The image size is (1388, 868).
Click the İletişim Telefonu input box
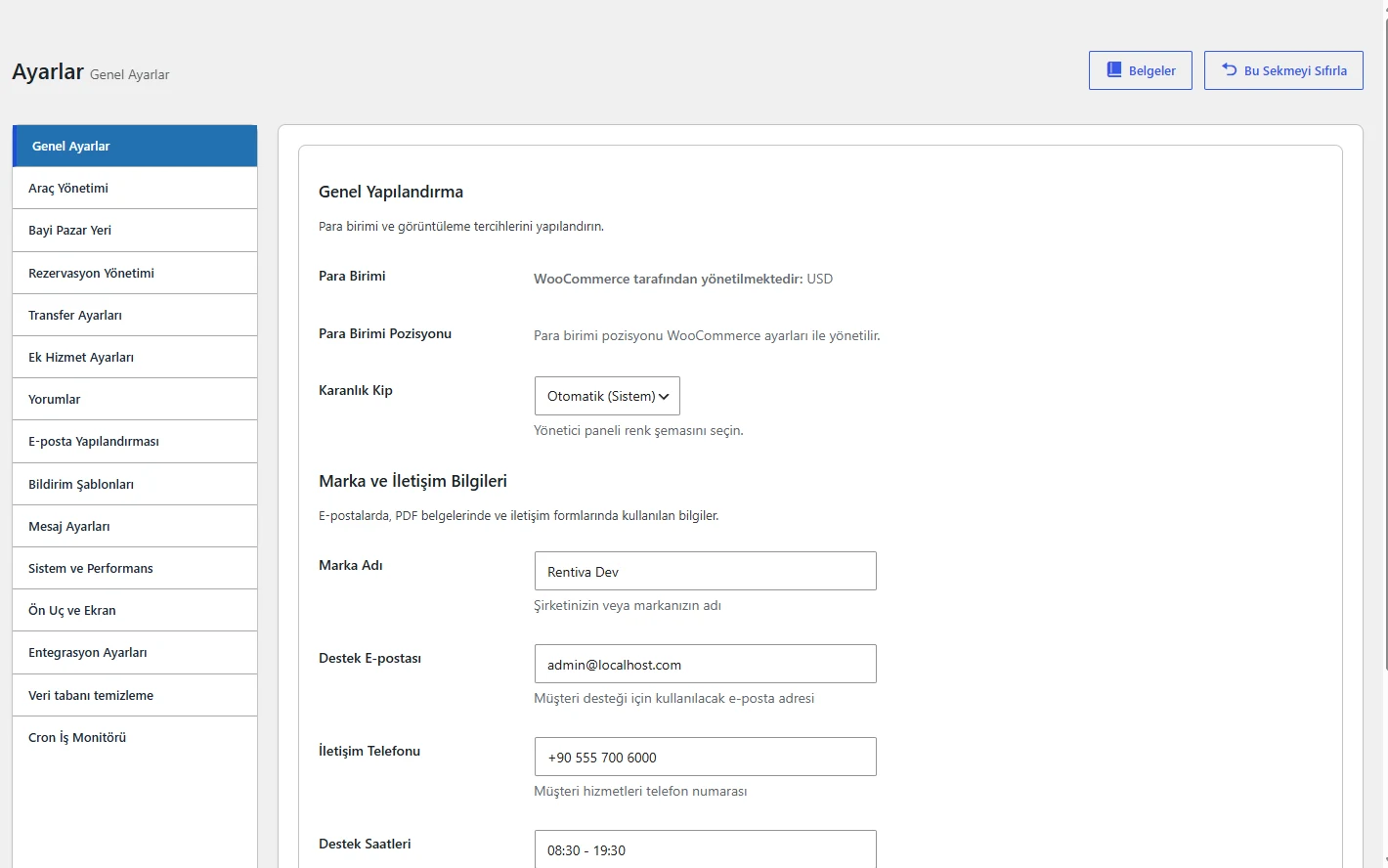[x=705, y=757]
